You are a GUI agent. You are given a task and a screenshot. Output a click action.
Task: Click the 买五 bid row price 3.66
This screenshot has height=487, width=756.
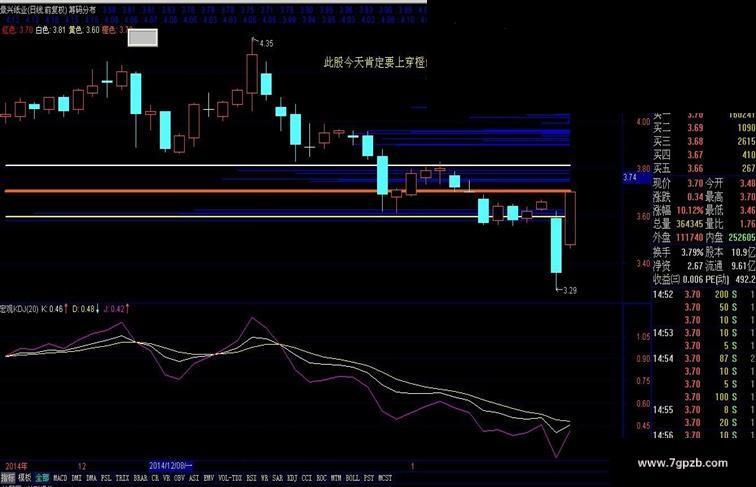click(695, 168)
